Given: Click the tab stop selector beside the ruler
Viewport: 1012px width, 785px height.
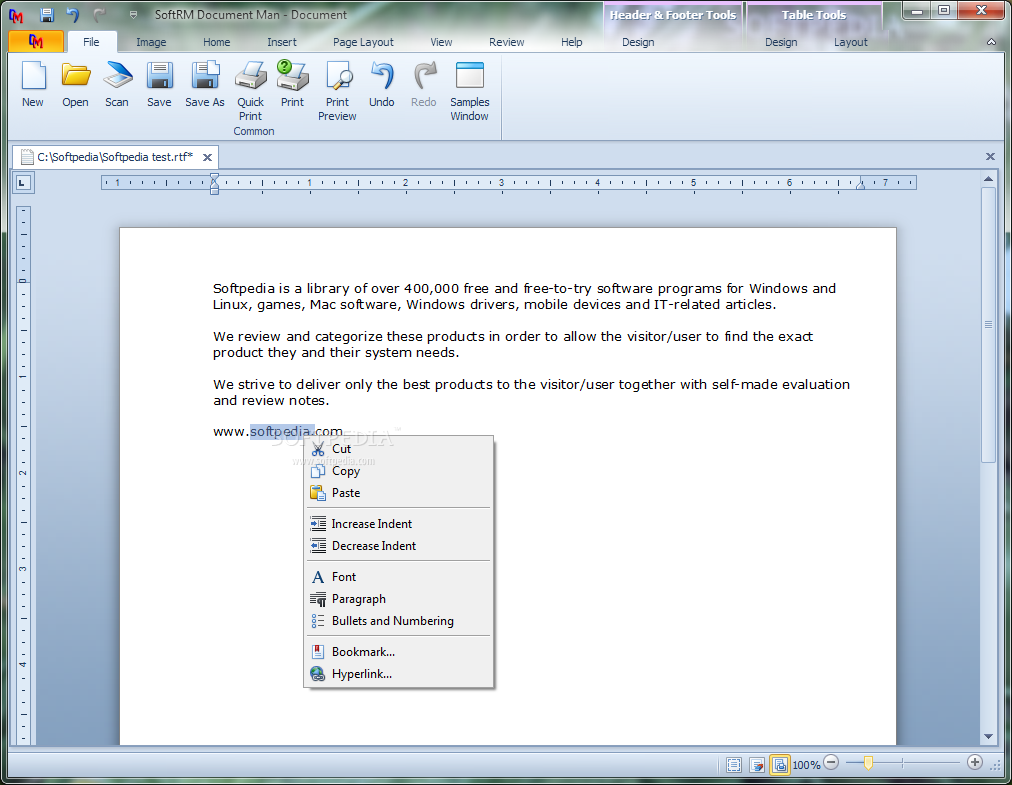Looking at the screenshot, I should tap(23, 183).
